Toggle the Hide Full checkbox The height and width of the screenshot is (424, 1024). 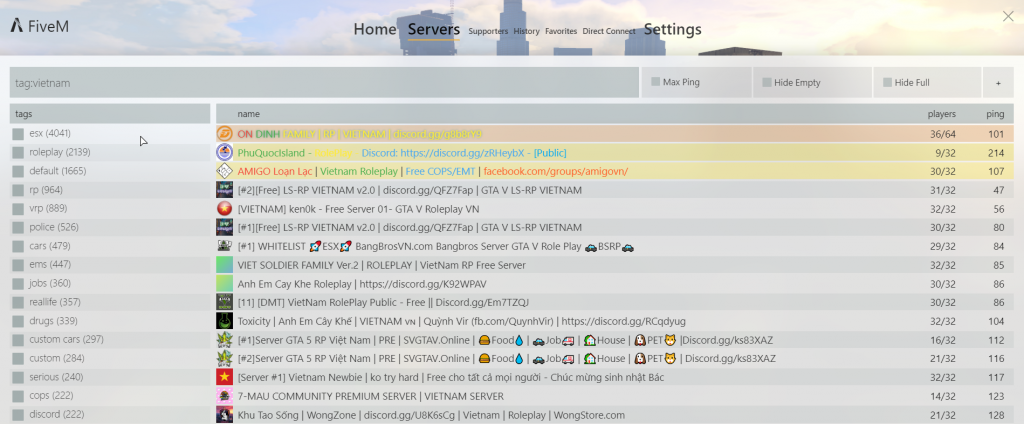(886, 82)
